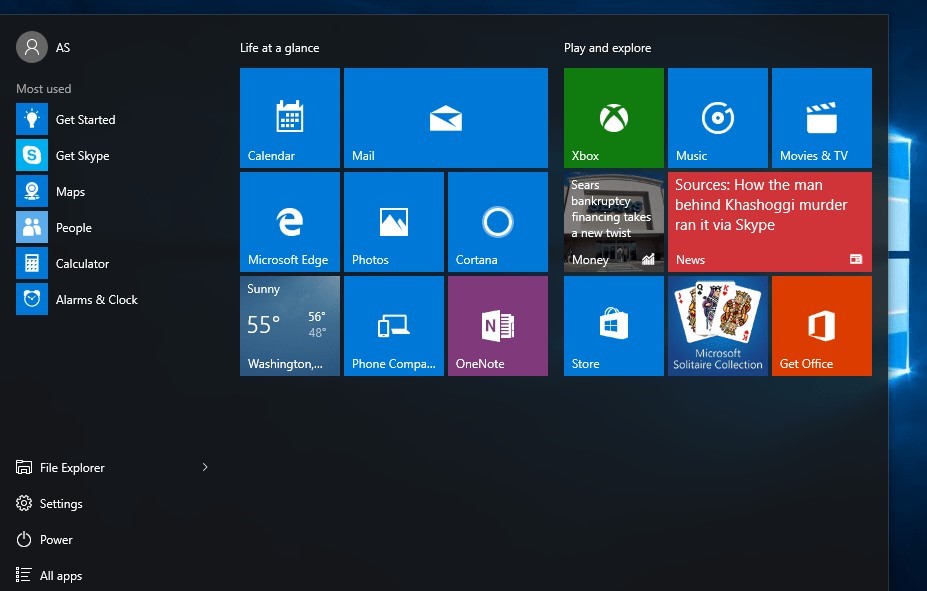Click the AS account name
Image resolution: width=927 pixels, height=591 pixels.
[x=63, y=48]
